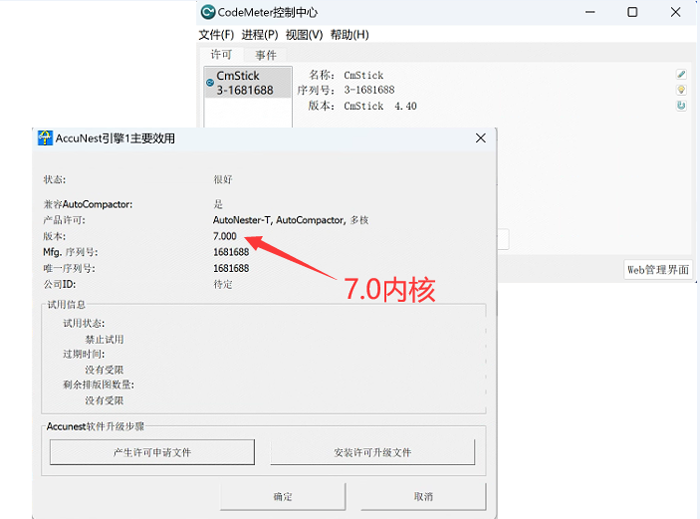Click the CodeMeter logo in title bar
The width and height of the screenshot is (700, 519).
coord(208,12)
